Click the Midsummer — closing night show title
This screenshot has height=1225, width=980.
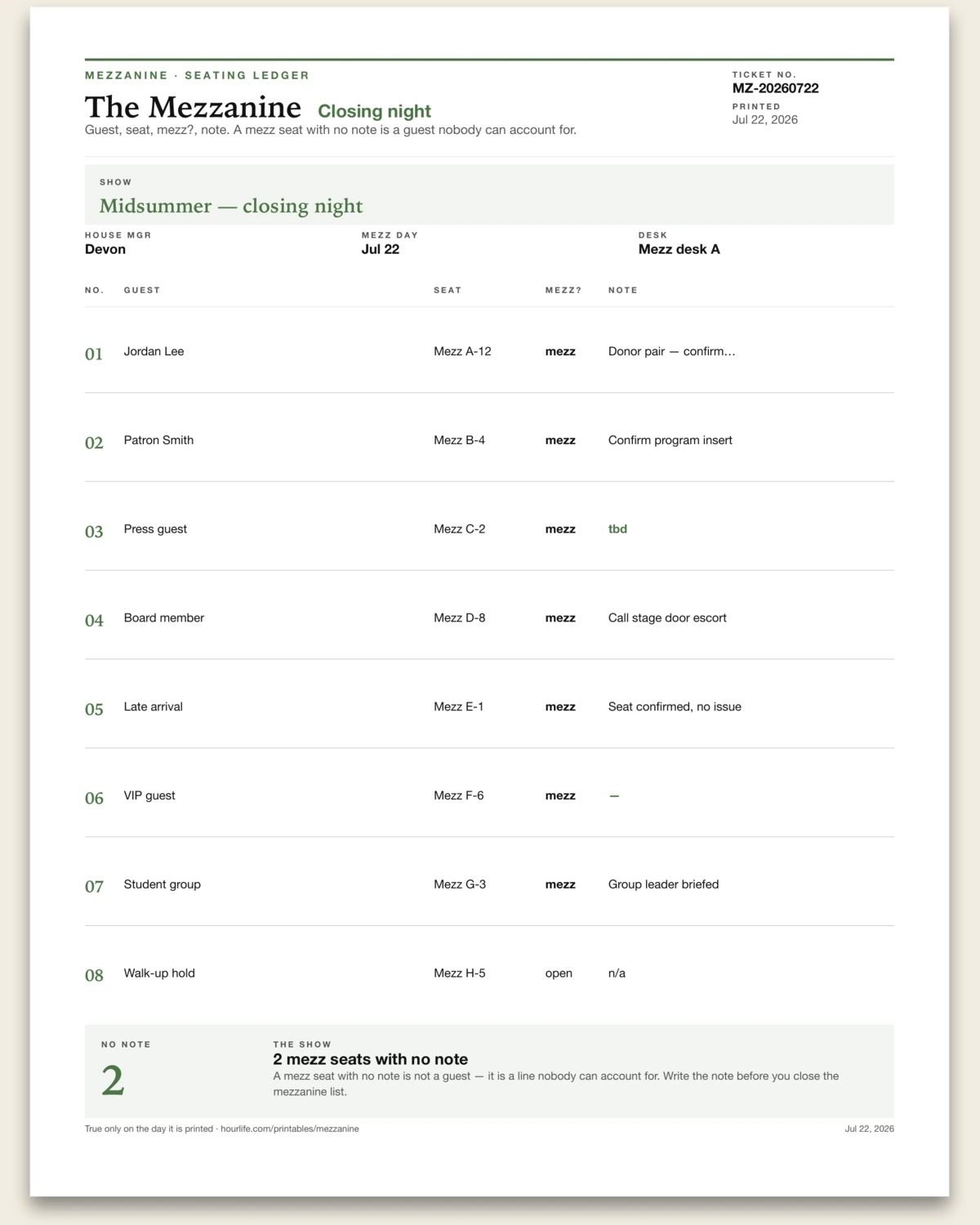(231, 206)
